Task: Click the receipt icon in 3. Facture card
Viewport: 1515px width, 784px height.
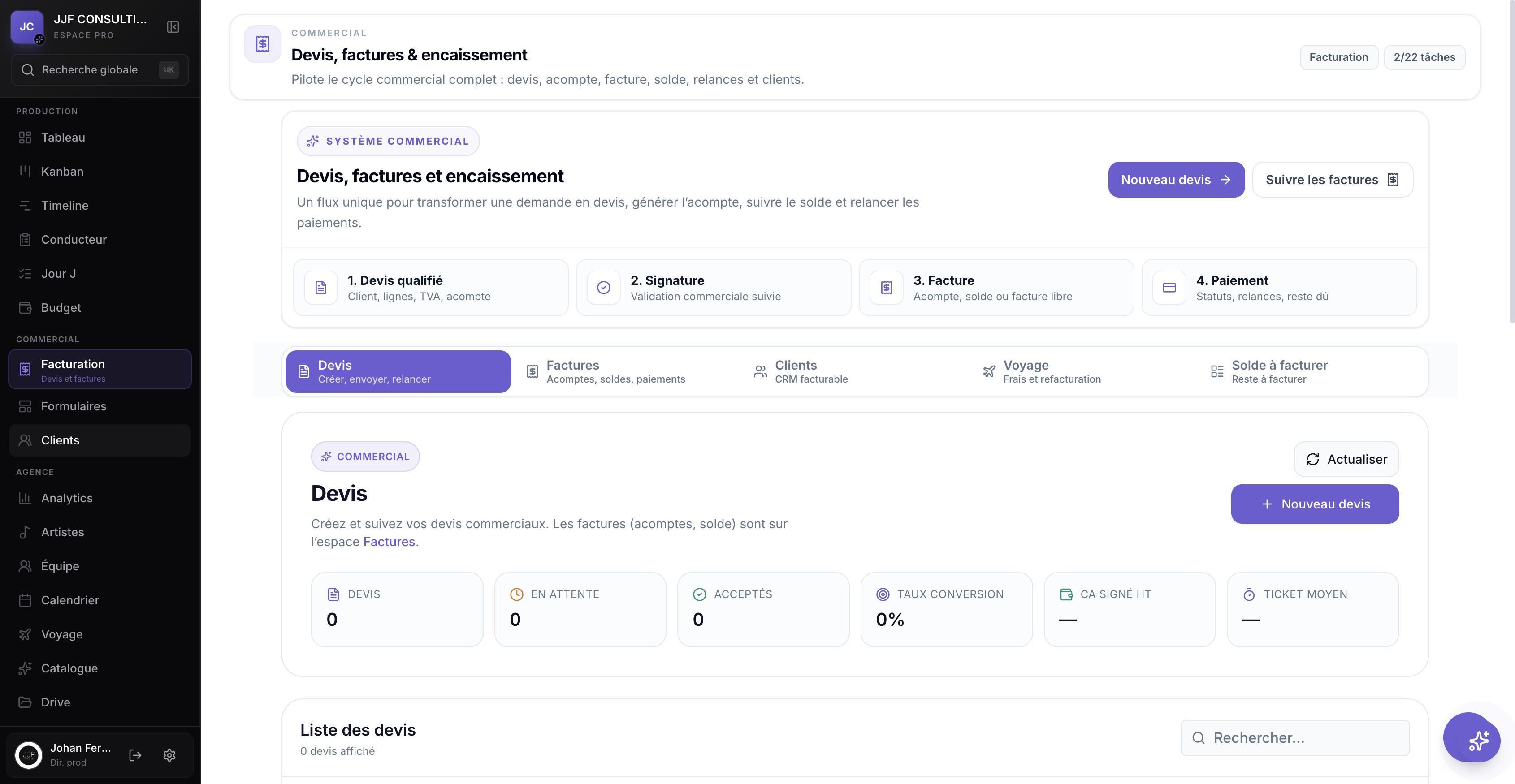Action: pos(886,287)
